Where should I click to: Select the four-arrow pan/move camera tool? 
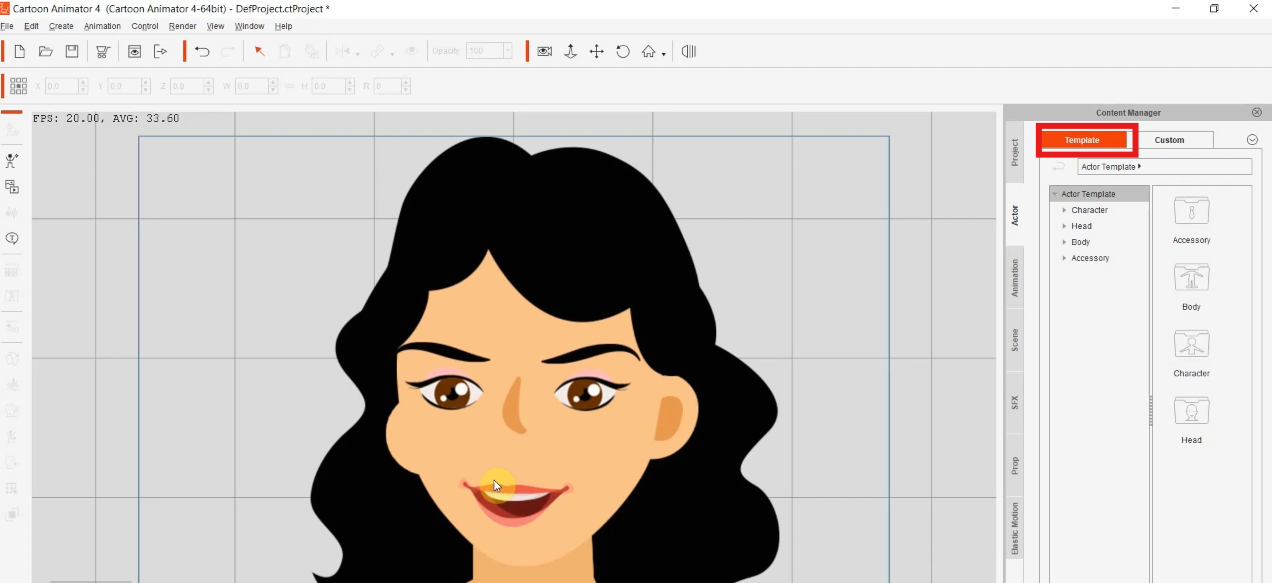pyautogui.click(x=596, y=51)
